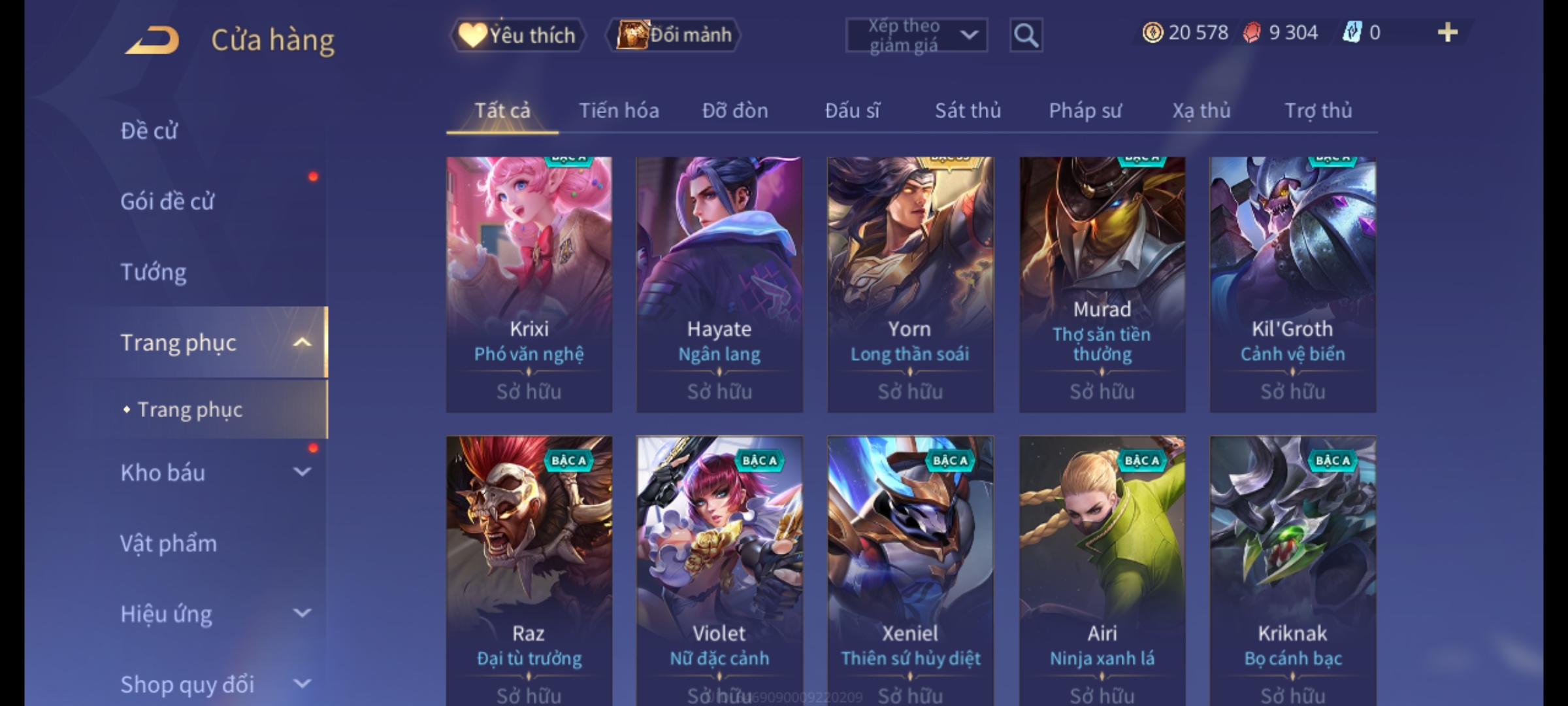Open the Xếp theo giảm giá sort dropdown
The width and height of the screenshot is (1568, 706).
pos(916,35)
